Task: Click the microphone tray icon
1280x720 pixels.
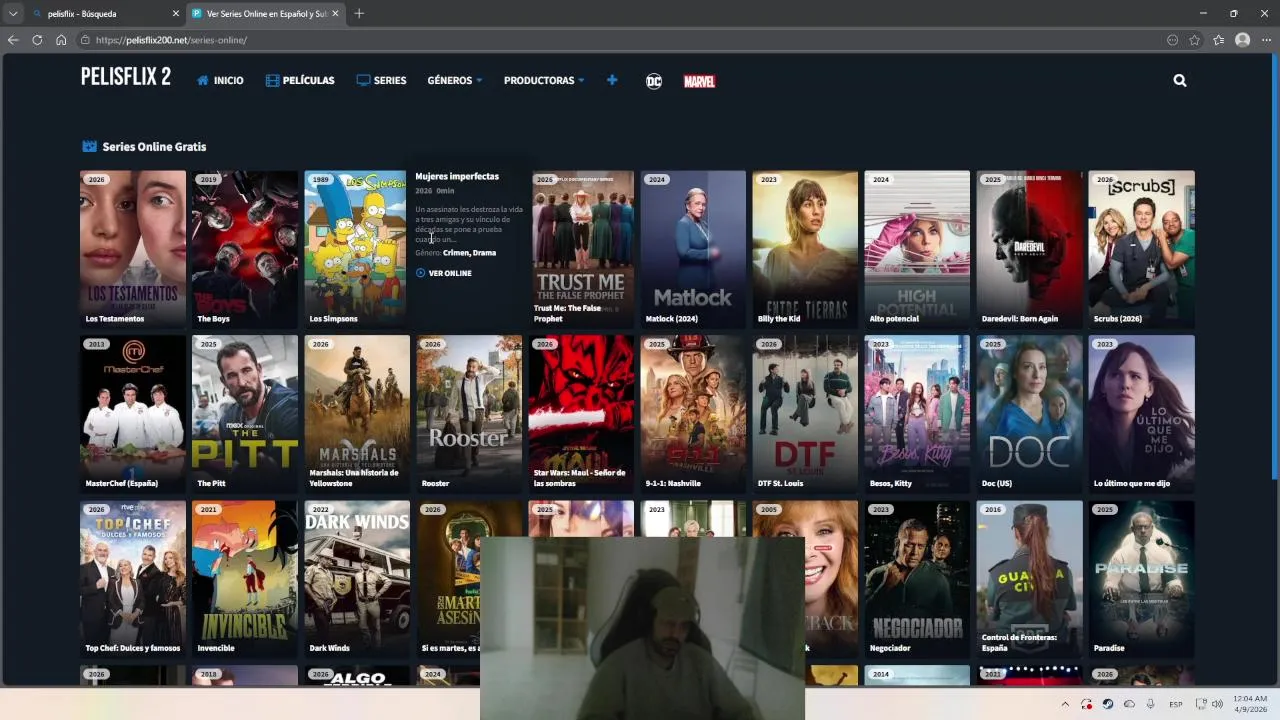Action: [x=1150, y=704]
